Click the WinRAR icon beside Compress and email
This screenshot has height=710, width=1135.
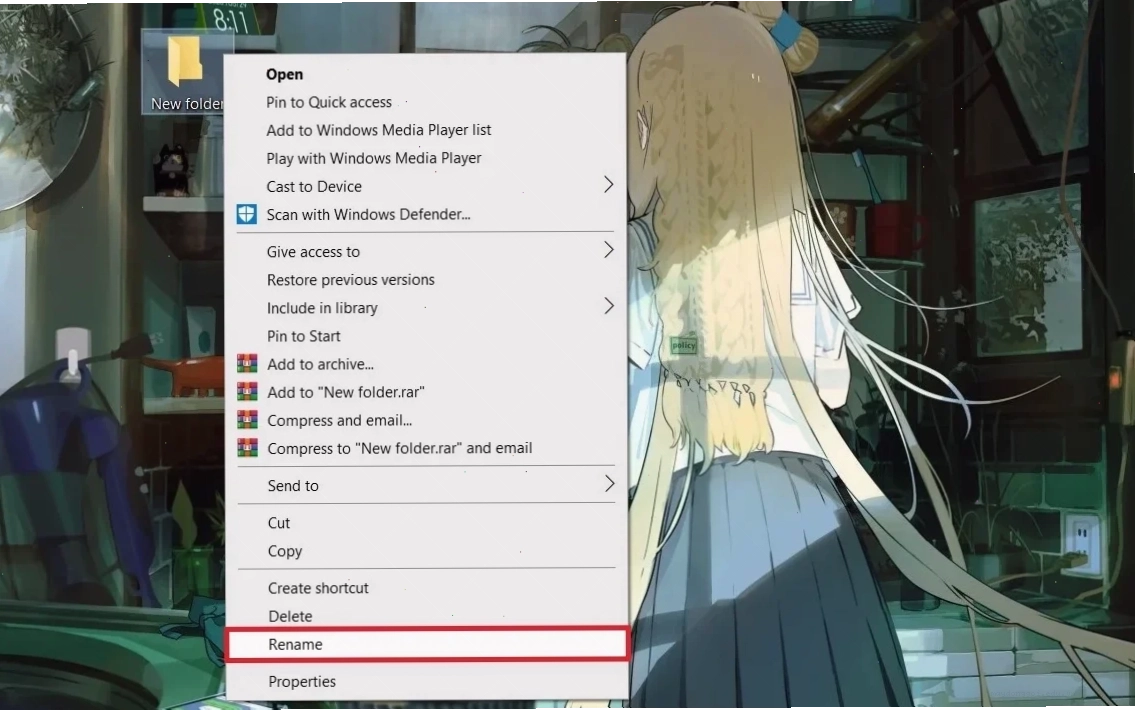248,420
